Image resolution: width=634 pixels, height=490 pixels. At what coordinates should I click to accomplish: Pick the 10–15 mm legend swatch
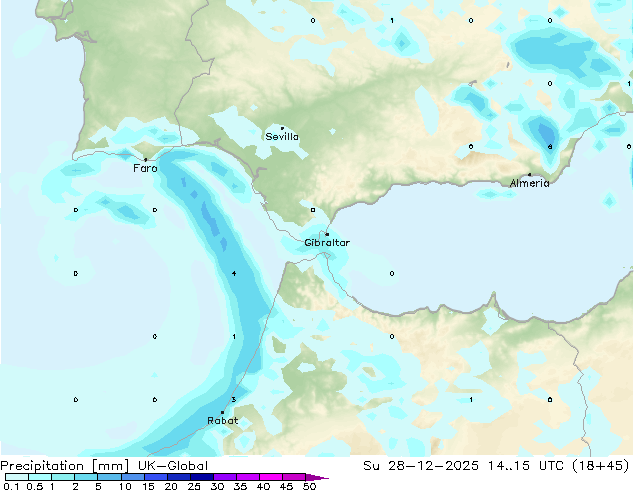[133, 477]
